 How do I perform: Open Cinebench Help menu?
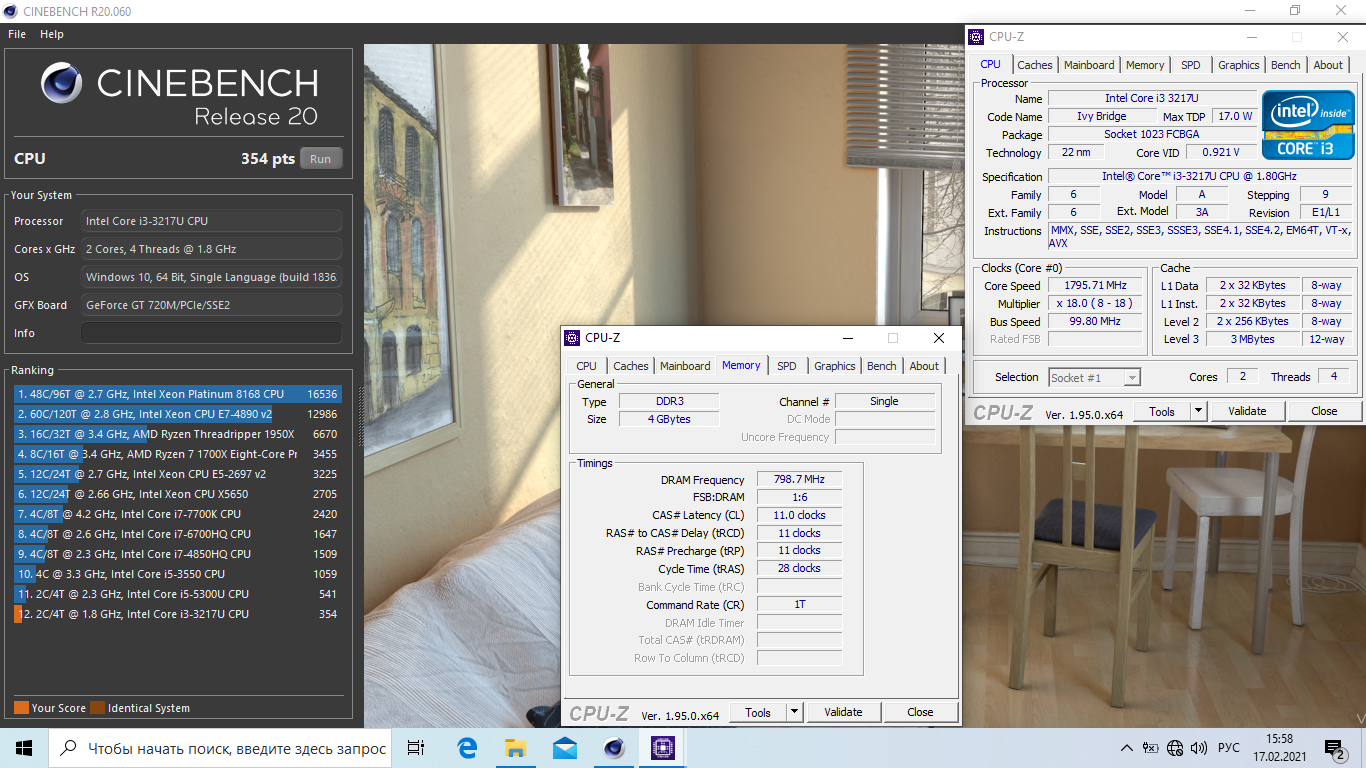[52, 34]
